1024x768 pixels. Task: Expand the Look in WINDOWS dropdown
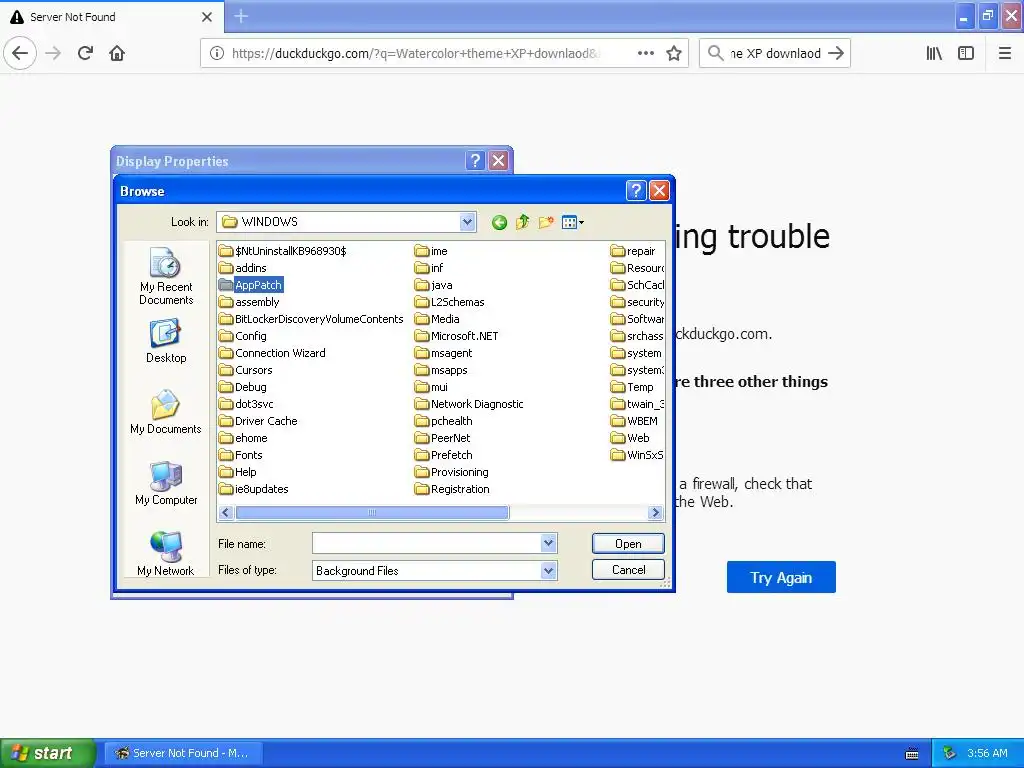point(467,222)
